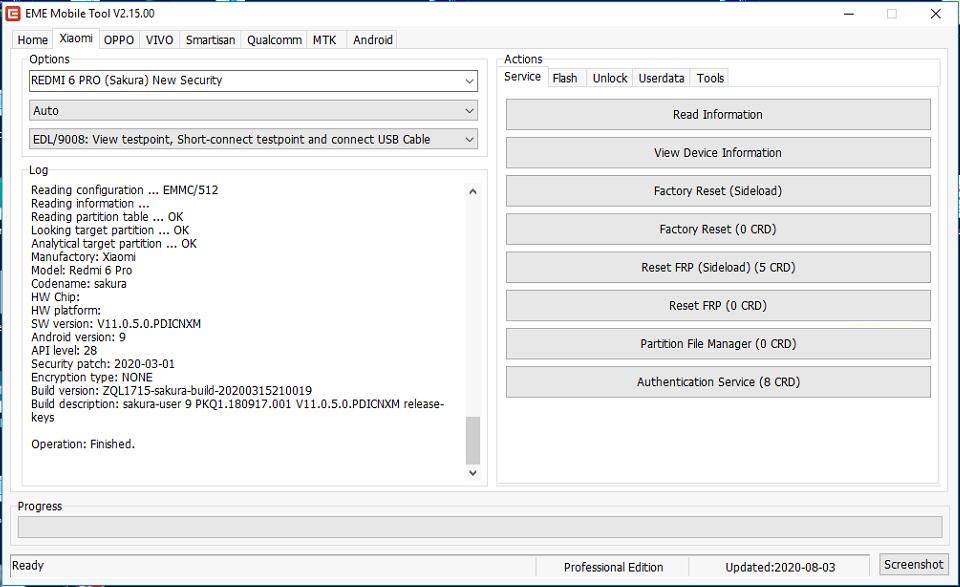Click the Read Information button
Viewport: 960px width, 587px height.
718,114
